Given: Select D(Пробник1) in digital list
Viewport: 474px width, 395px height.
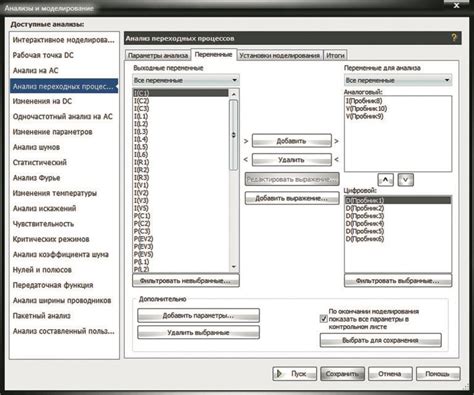Looking at the screenshot, I should (x=398, y=200).
